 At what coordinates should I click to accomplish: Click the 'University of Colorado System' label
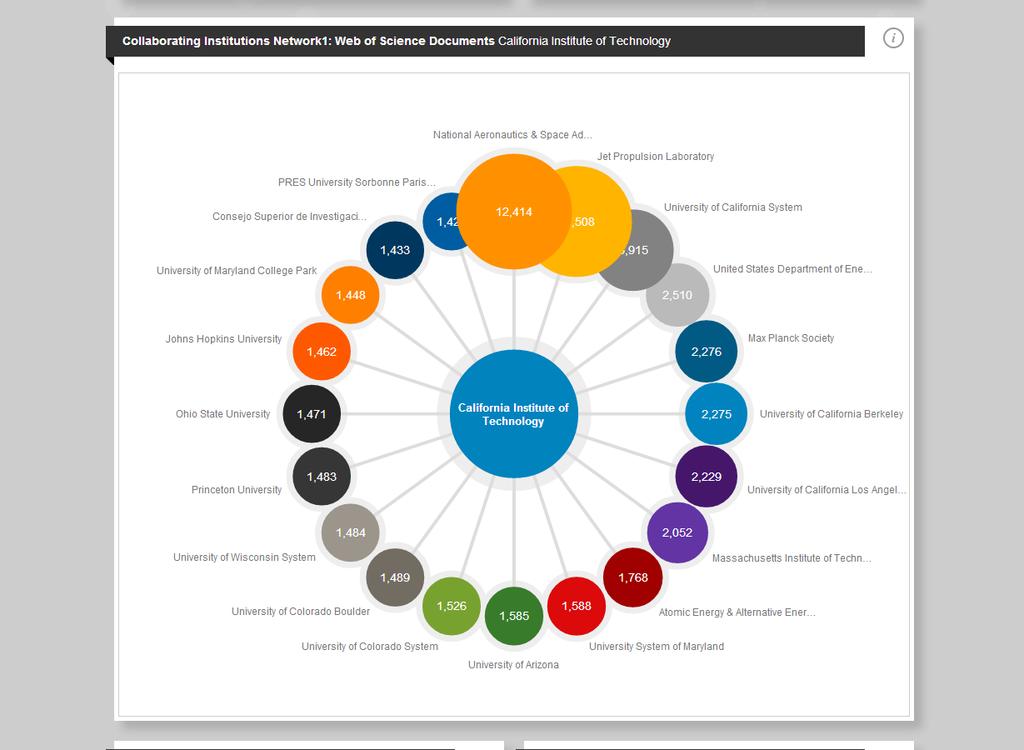pos(370,646)
